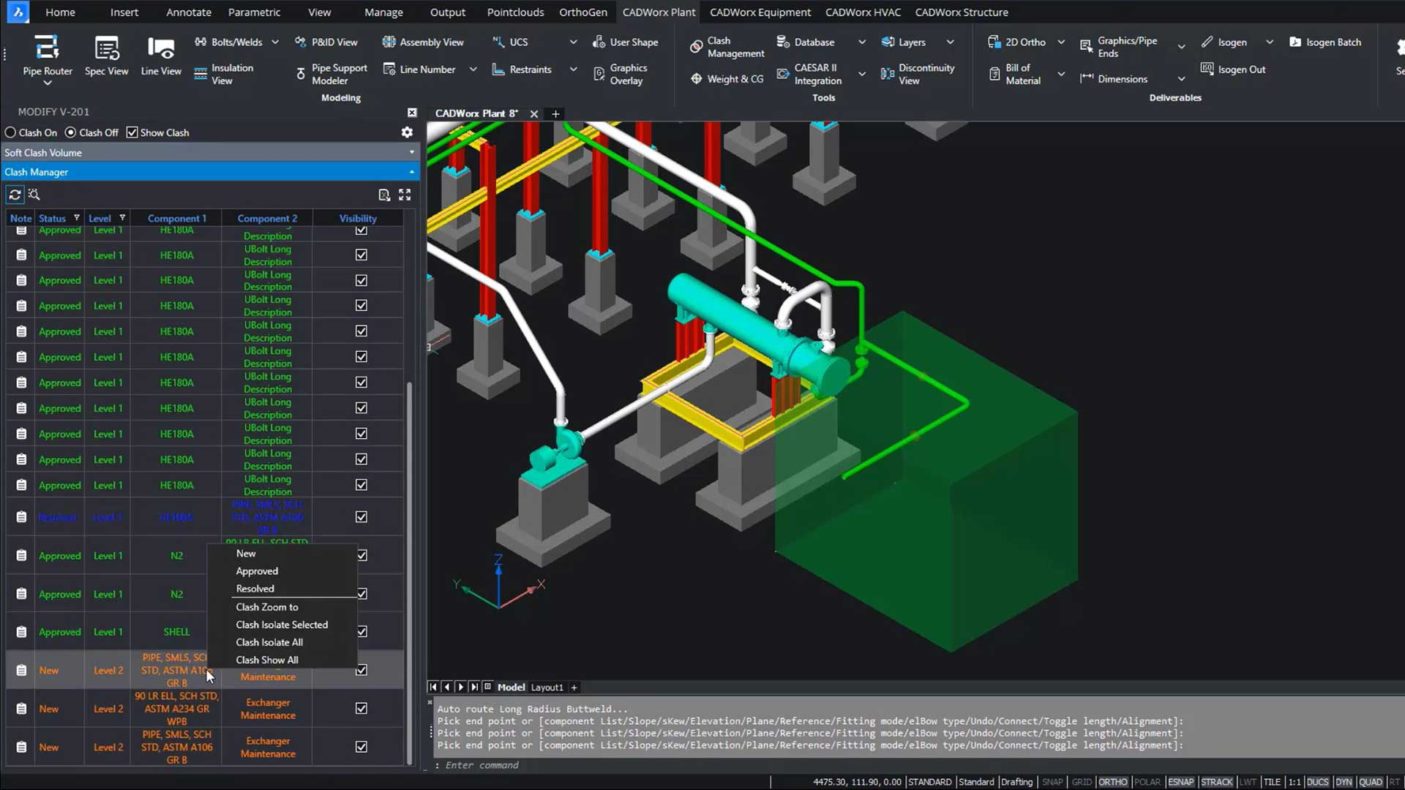
Task: Select Clash Isolate Selected menu item
Action: click(x=282, y=625)
